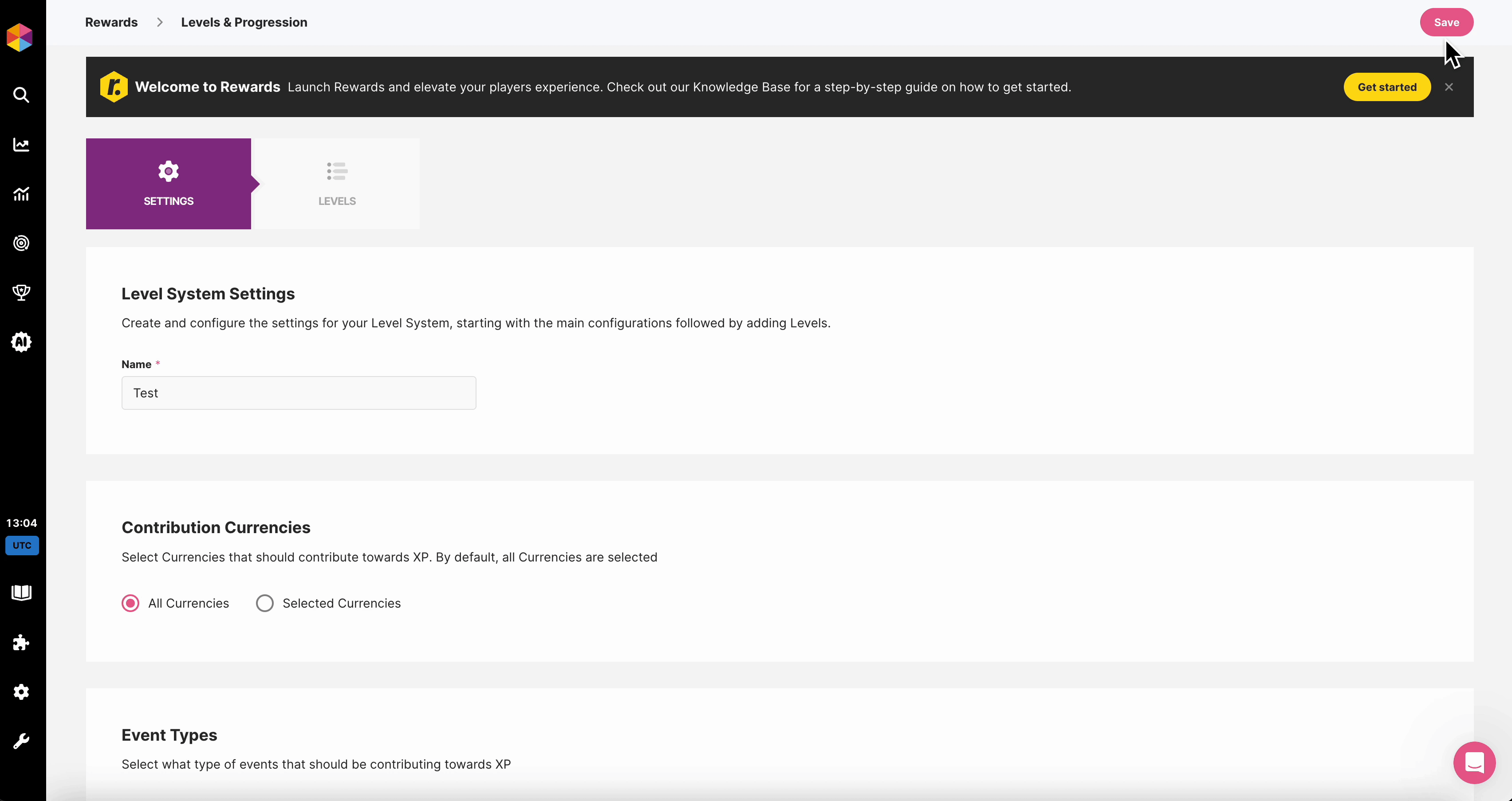This screenshot has height=801, width=1512.
Task: Open the trophy rewards icon
Action: [x=21, y=292]
